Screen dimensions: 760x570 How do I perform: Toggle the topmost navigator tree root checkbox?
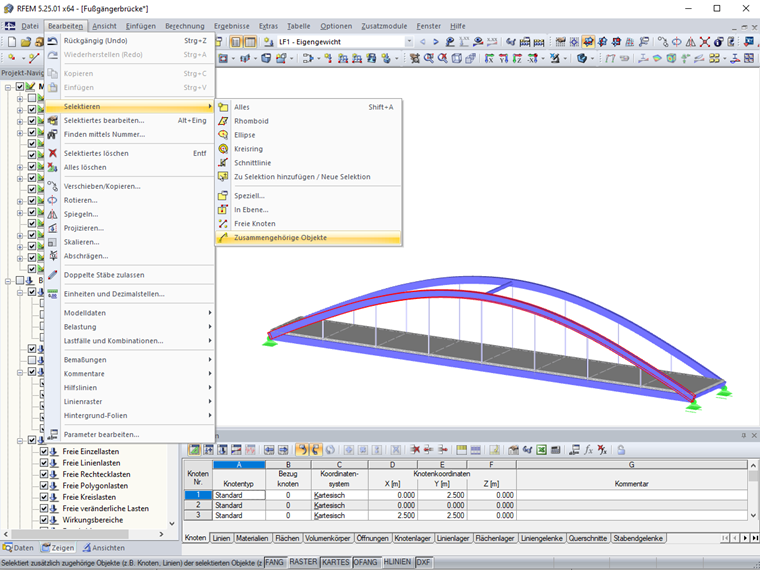20,87
